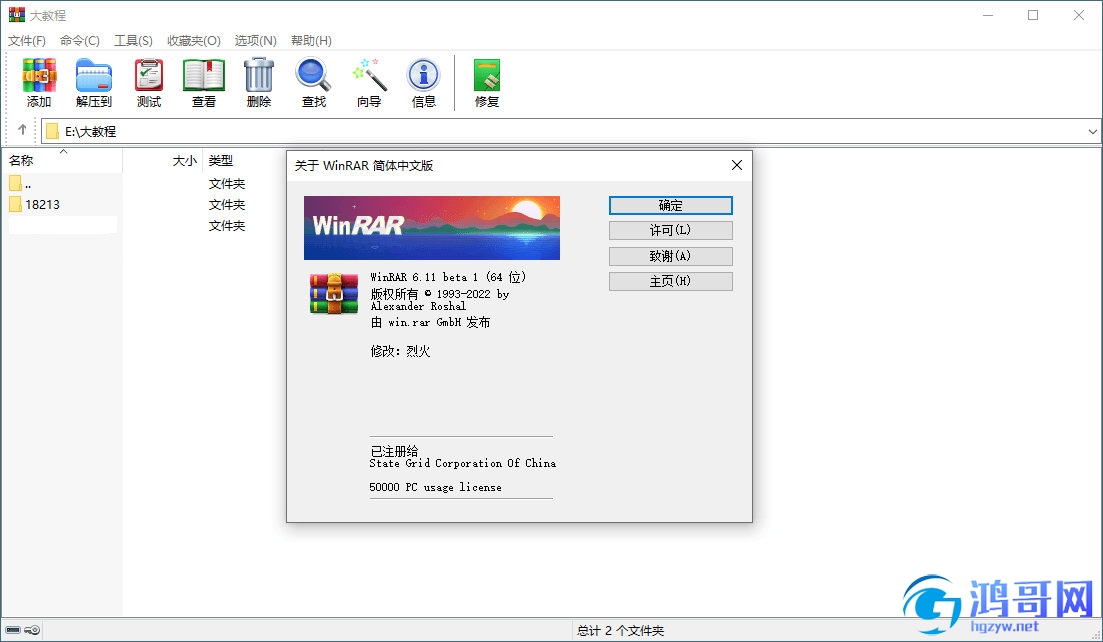Click the key icon in the status bar
Viewport: 1103px width, 642px height.
(x=32, y=630)
